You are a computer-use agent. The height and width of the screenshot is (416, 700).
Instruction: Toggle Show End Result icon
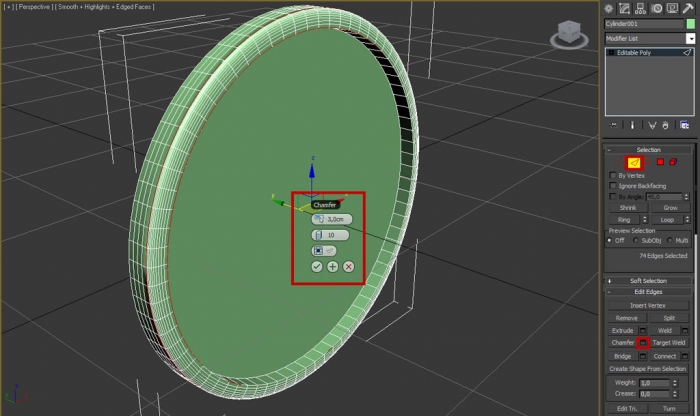[x=632, y=125]
